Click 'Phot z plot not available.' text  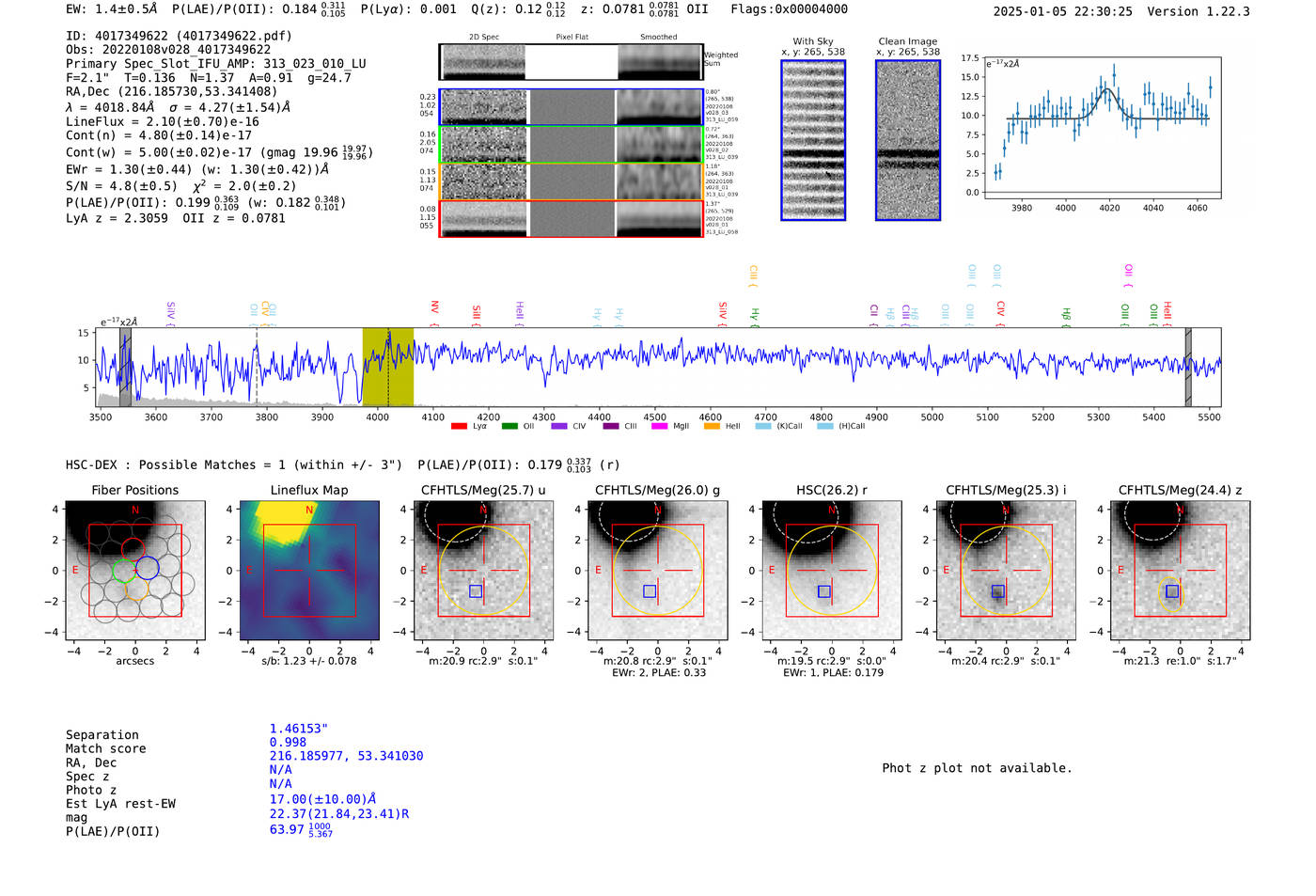[x=977, y=768]
